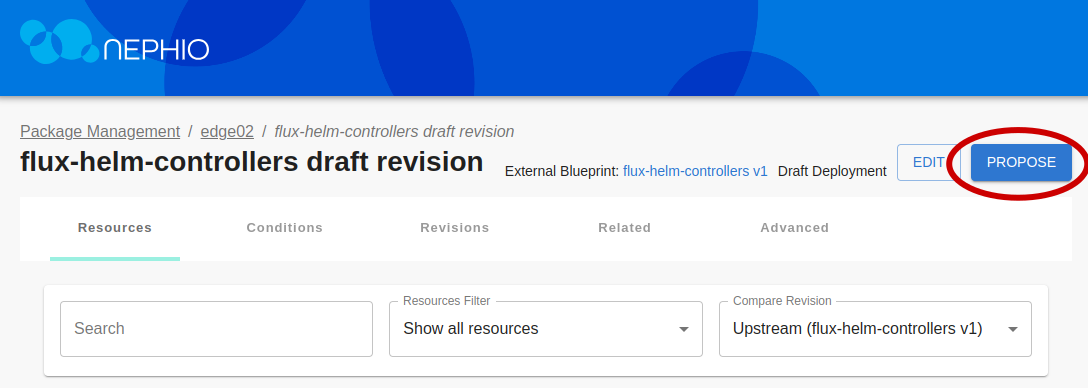Open the Package Management breadcrumb link

point(100,131)
